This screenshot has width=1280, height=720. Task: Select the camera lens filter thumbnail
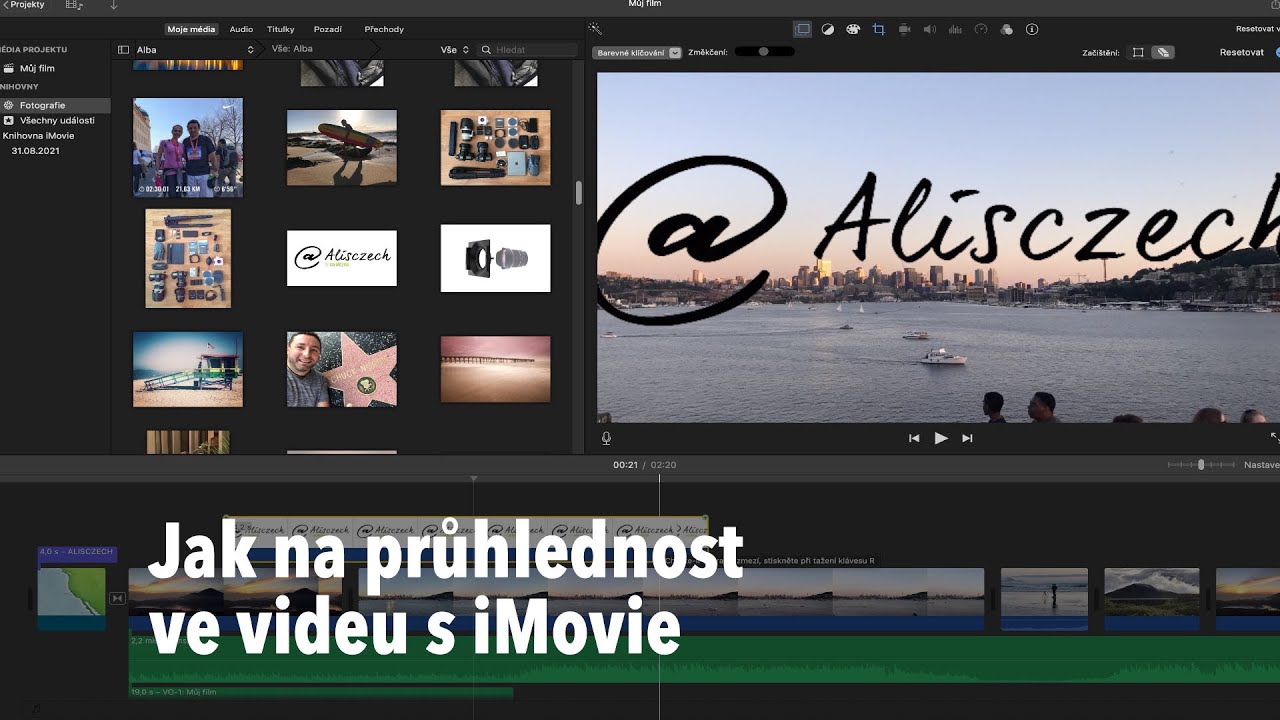[x=495, y=258]
